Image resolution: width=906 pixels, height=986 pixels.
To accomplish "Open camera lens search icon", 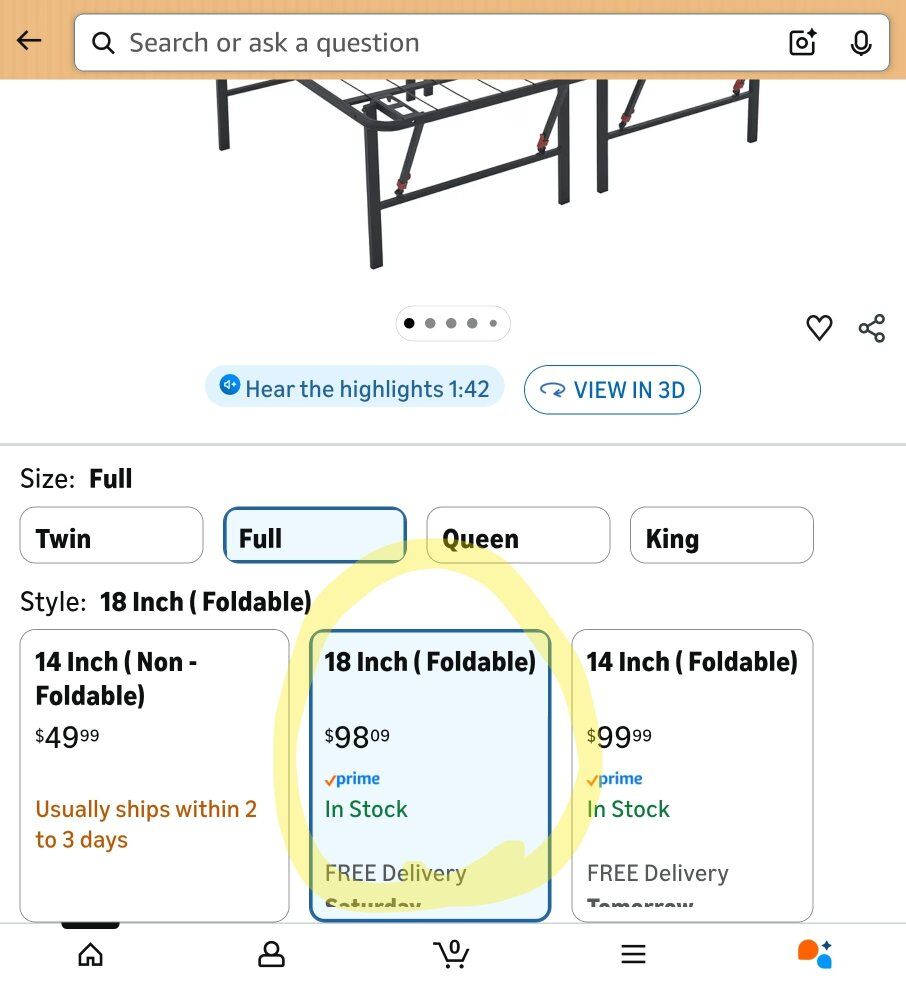I will [x=803, y=43].
